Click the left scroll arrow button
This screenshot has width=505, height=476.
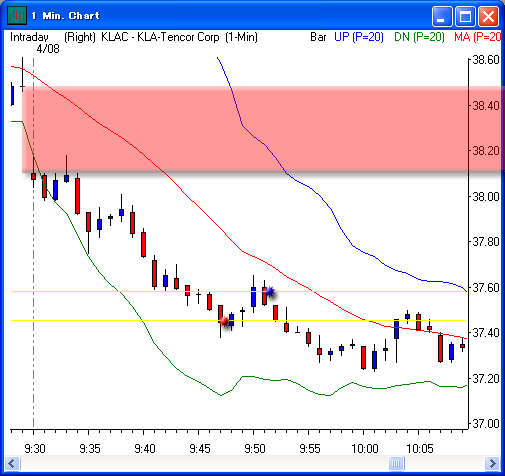(12, 463)
